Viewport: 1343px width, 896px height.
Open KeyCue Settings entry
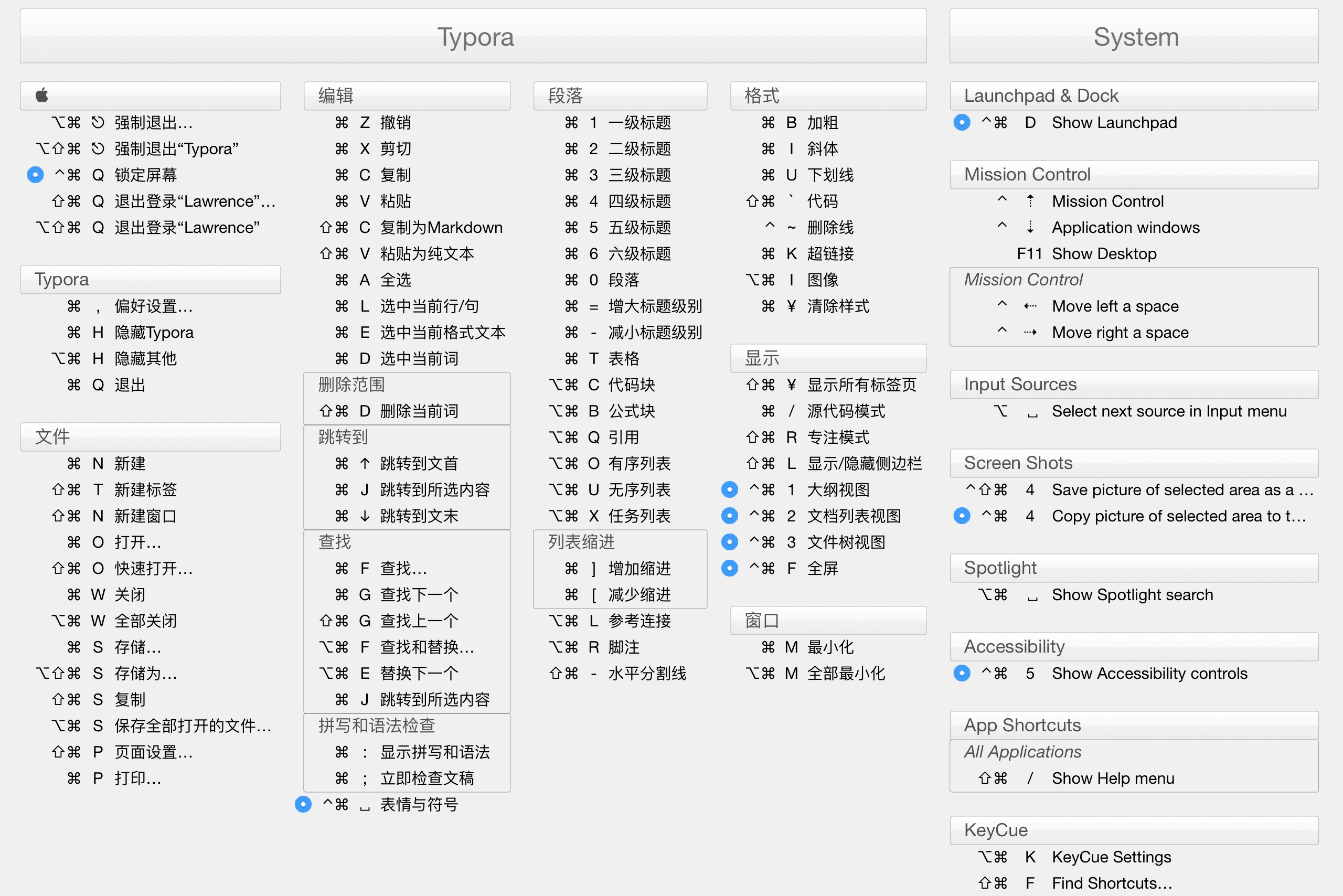(1074, 857)
